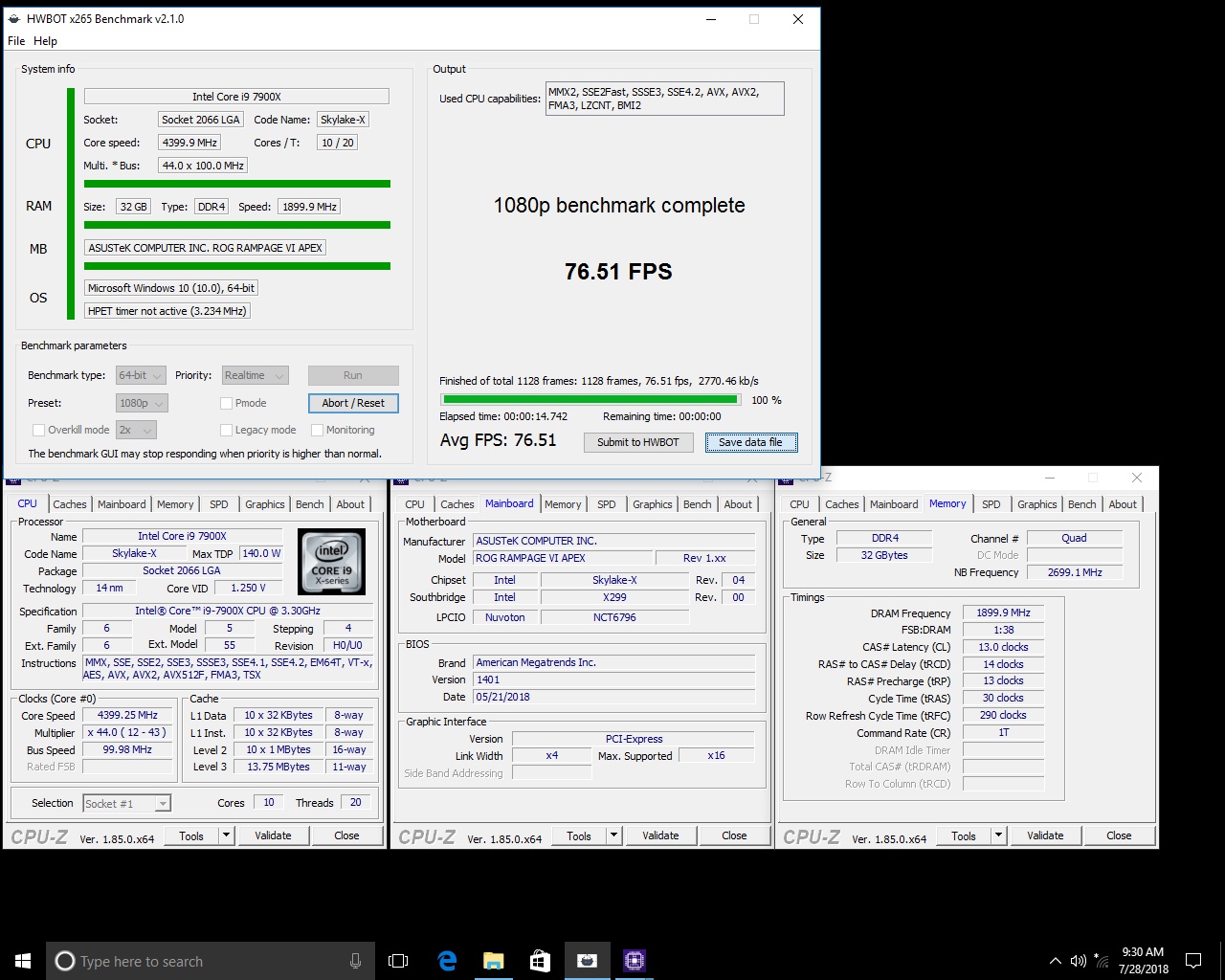Image resolution: width=1225 pixels, height=980 pixels.
Task: Click the CAS# Latency 13.0 clocks value
Action: (1003, 647)
